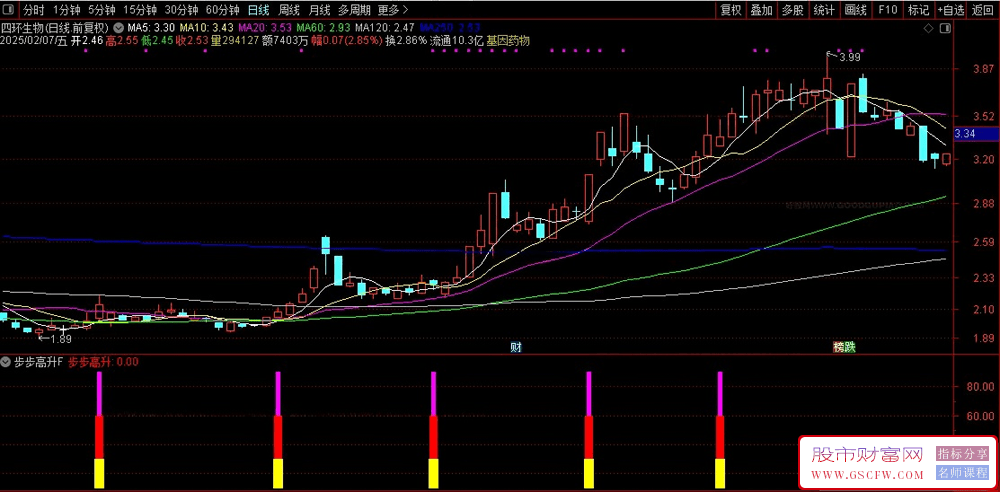The width and height of the screenshot is (1000, 492).
Task: Click the 返回 back button
Action: tap(983, 10)
